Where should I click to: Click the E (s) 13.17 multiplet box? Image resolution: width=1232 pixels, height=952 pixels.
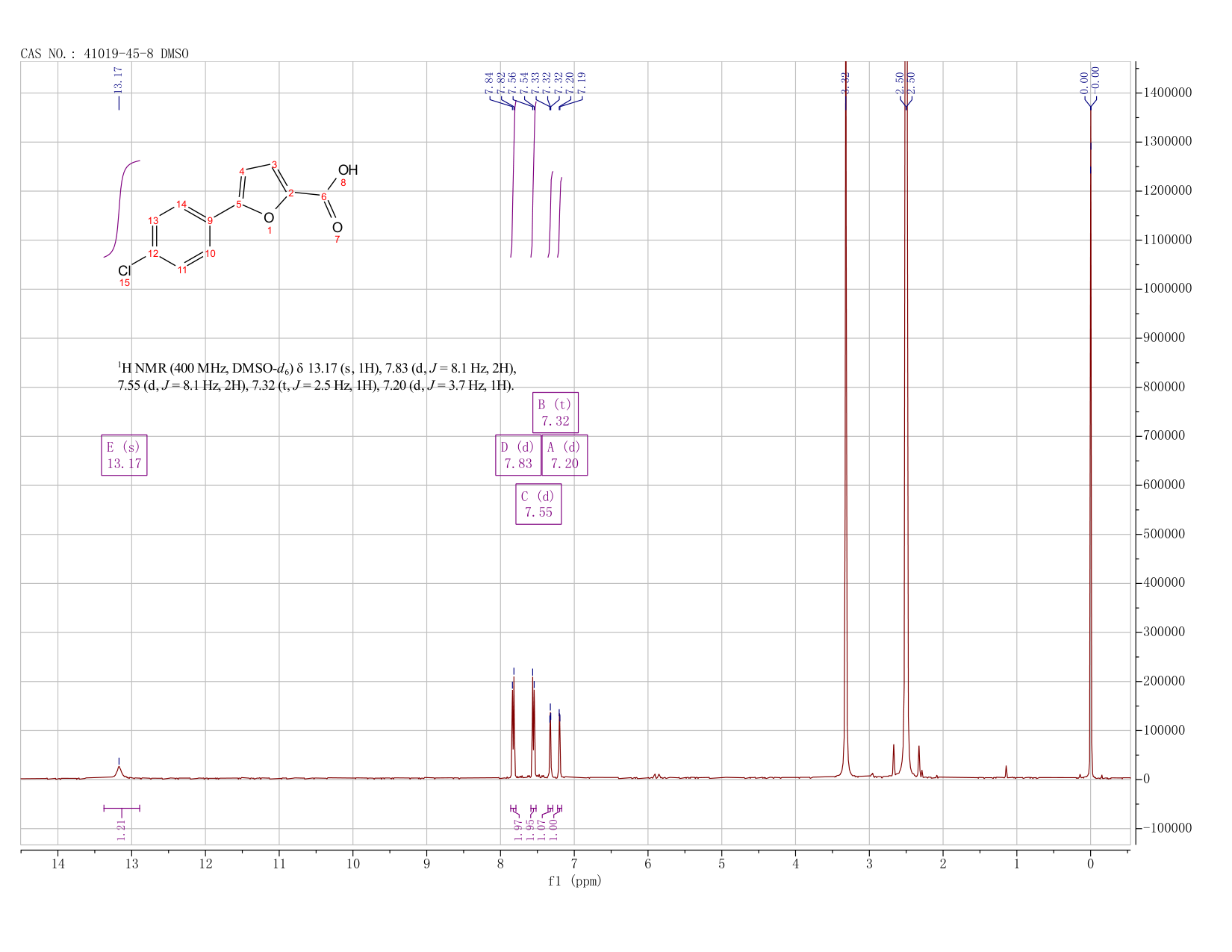tap(124, 455)
